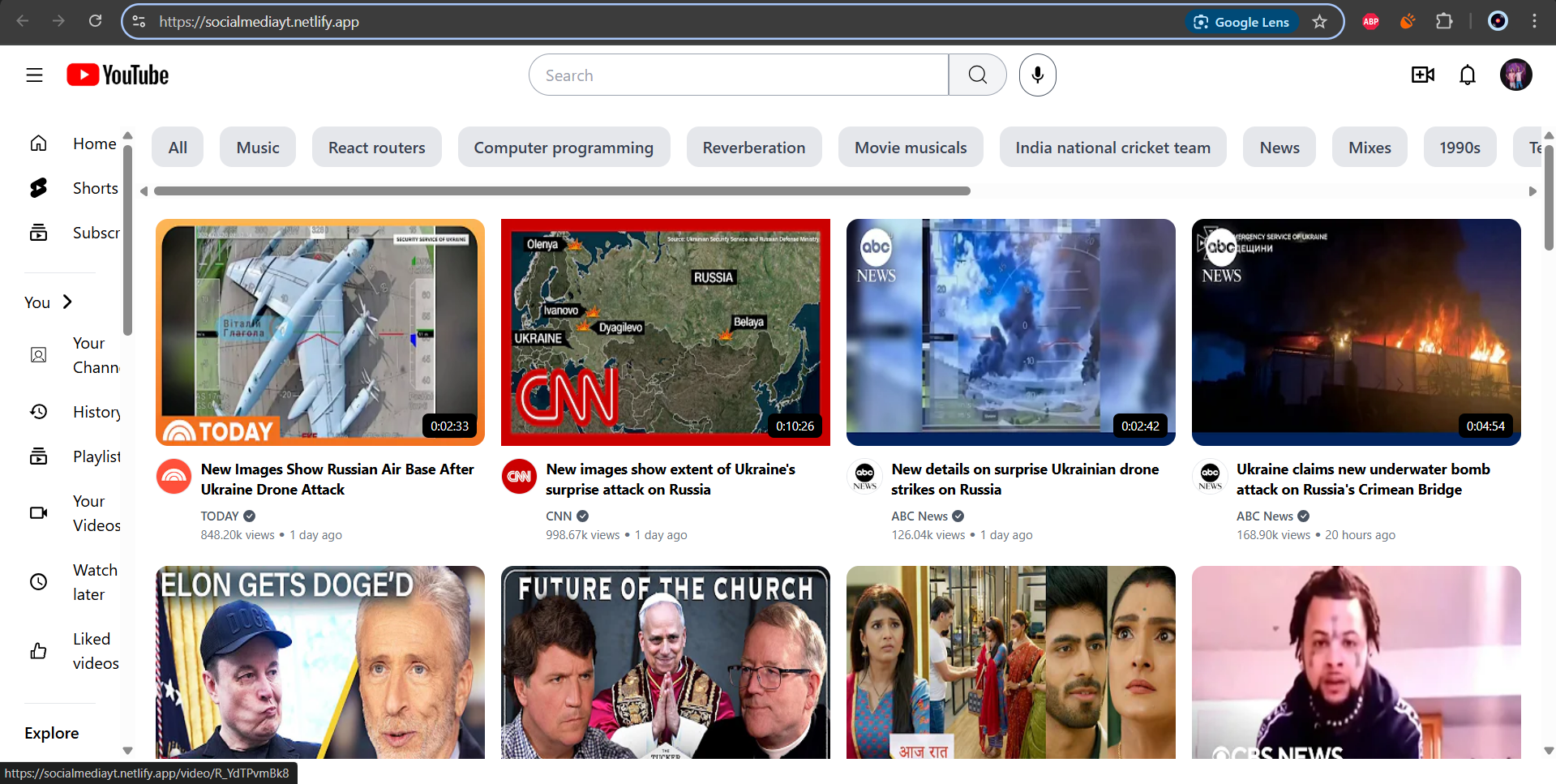This screenshot has height=784, width=1556.
Task: Open the ABC News Crimean Bridge video title
Action: [x=1362, y=479]
